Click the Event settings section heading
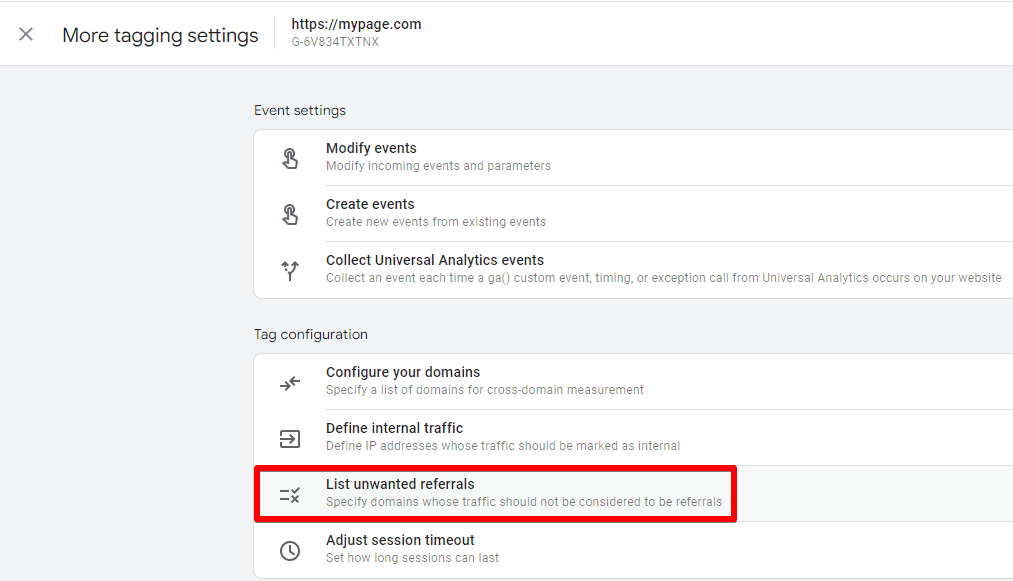1013x581 pixels. coord(300,110)
